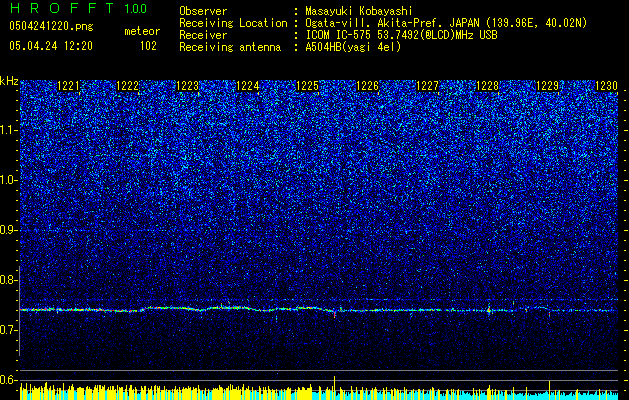Click the 1227 time marker
This screenshot has width=629, height=400.
tap(428, 86)
